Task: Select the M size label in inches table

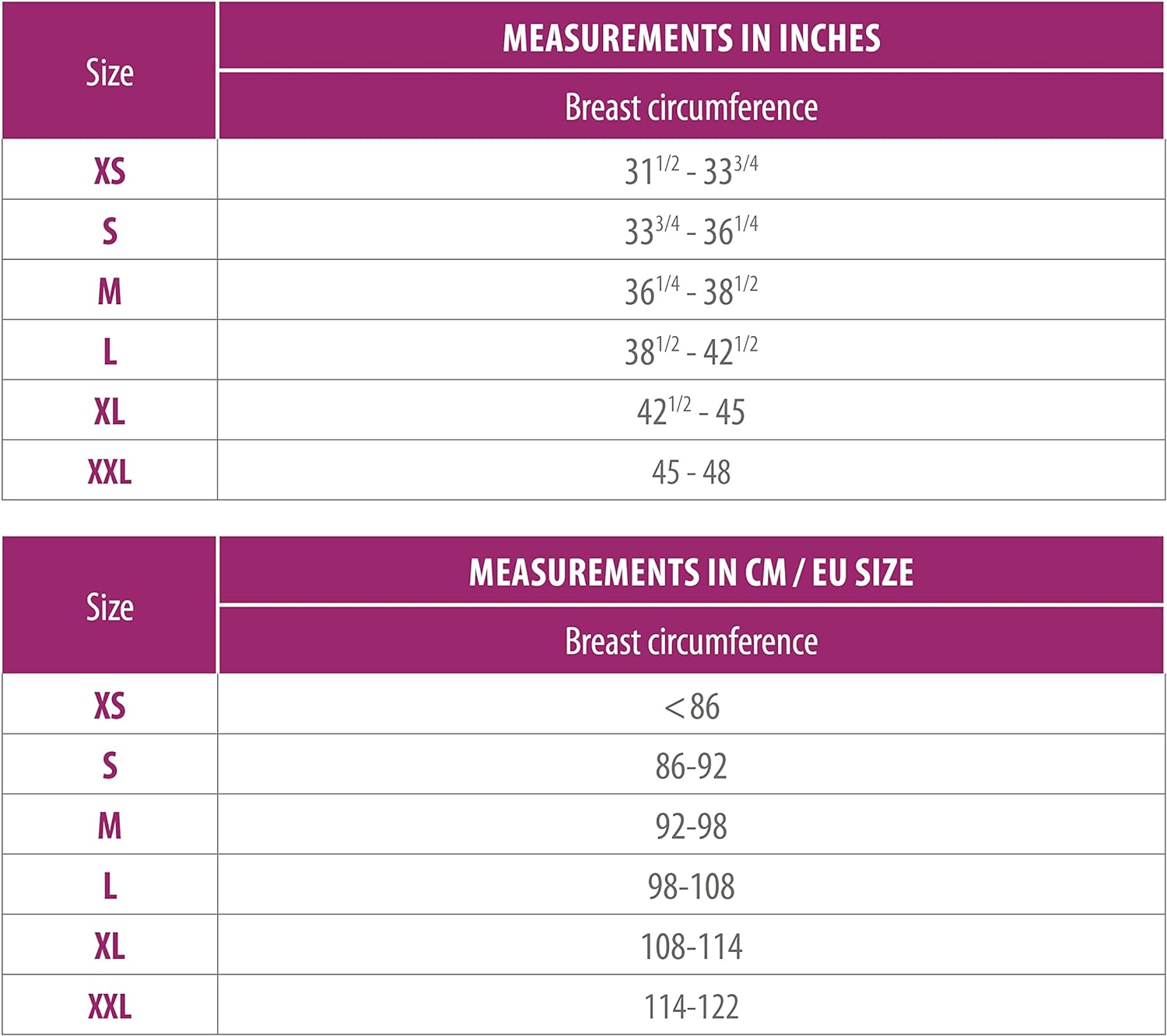Action: [x=109, y=291]
